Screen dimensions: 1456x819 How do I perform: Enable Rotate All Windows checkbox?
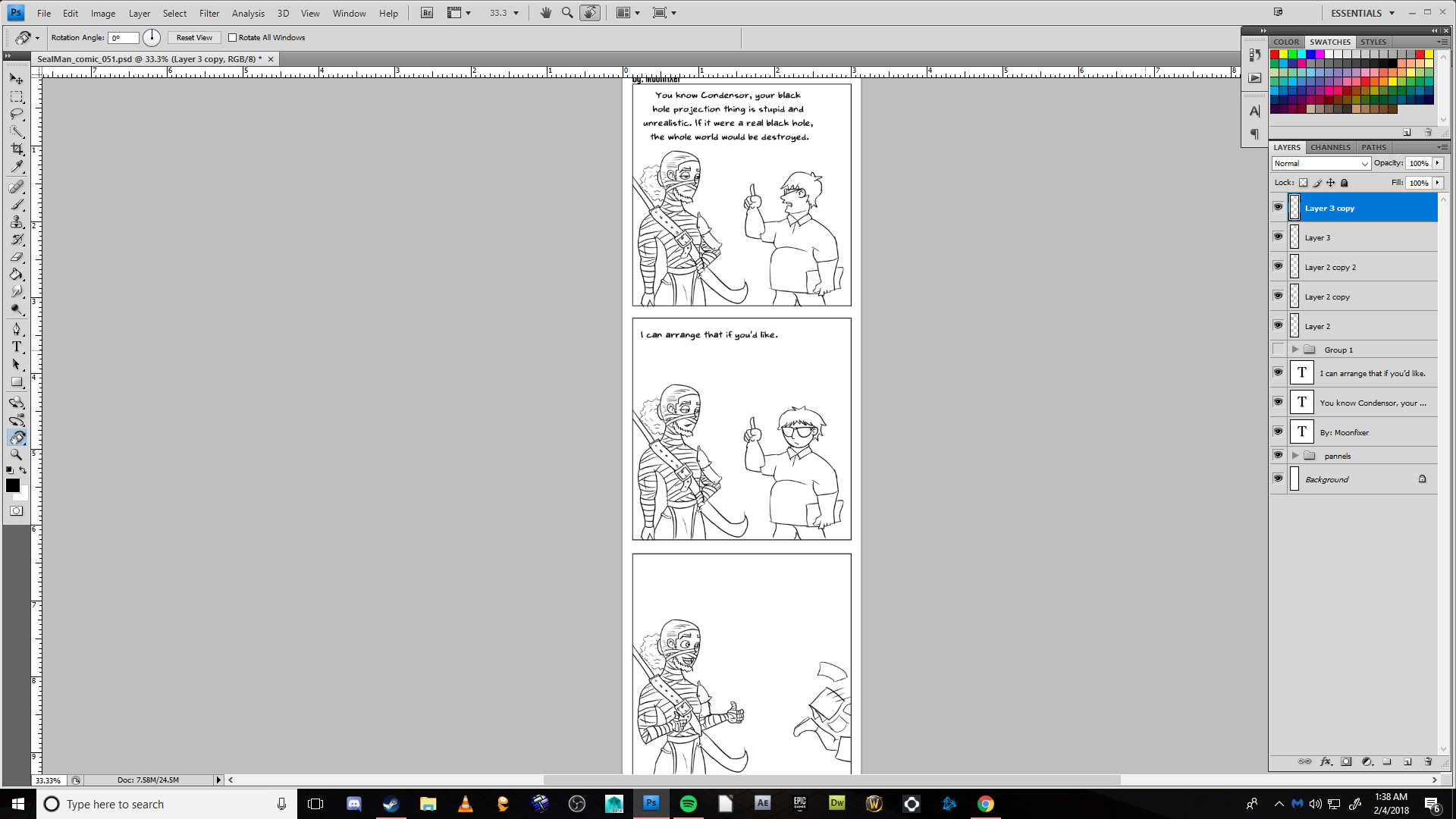pyautogui.click(x=233, y=38)
